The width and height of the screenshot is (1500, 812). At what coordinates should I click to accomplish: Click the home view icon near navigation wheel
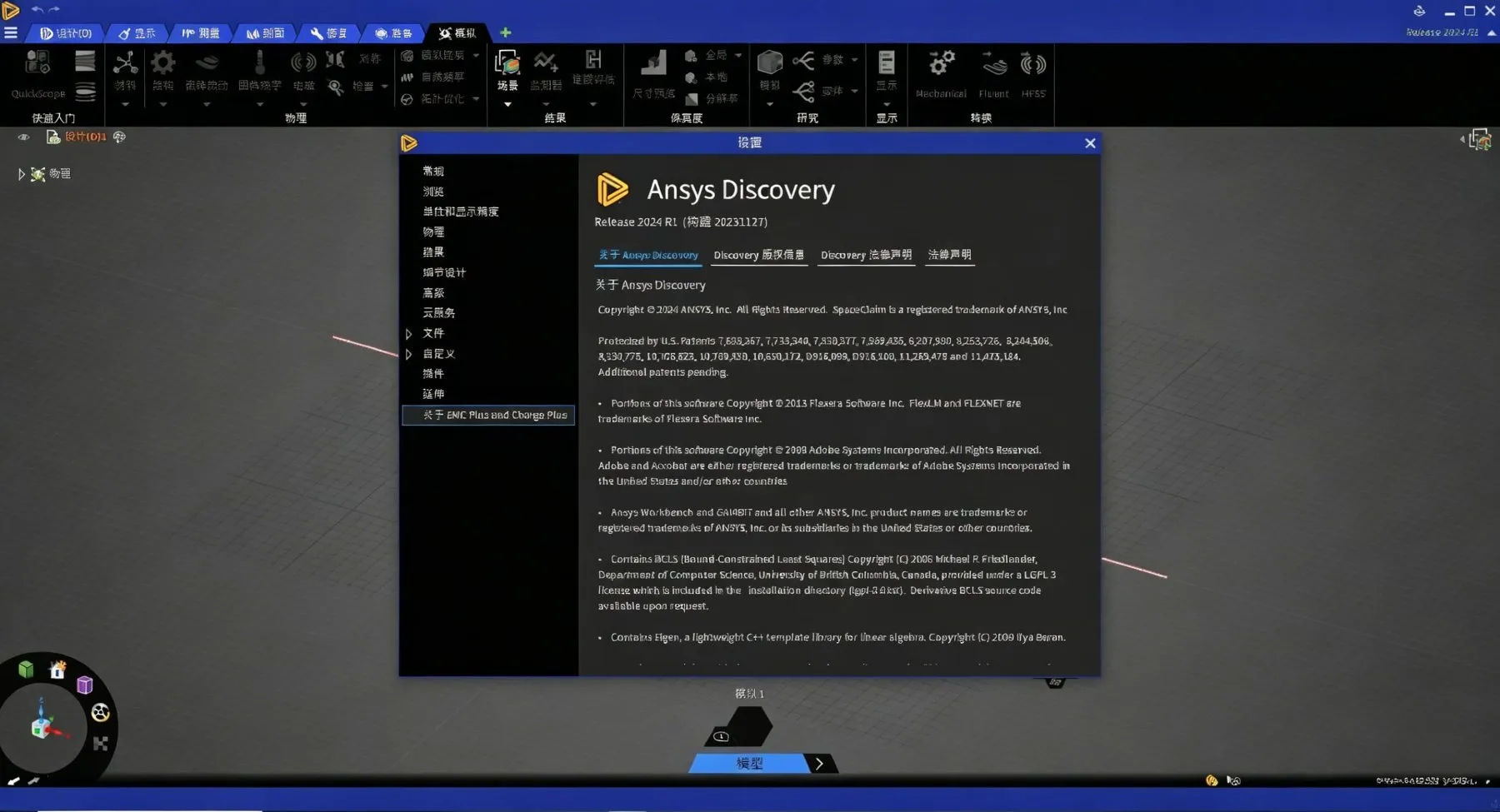[x=57, y=670]
